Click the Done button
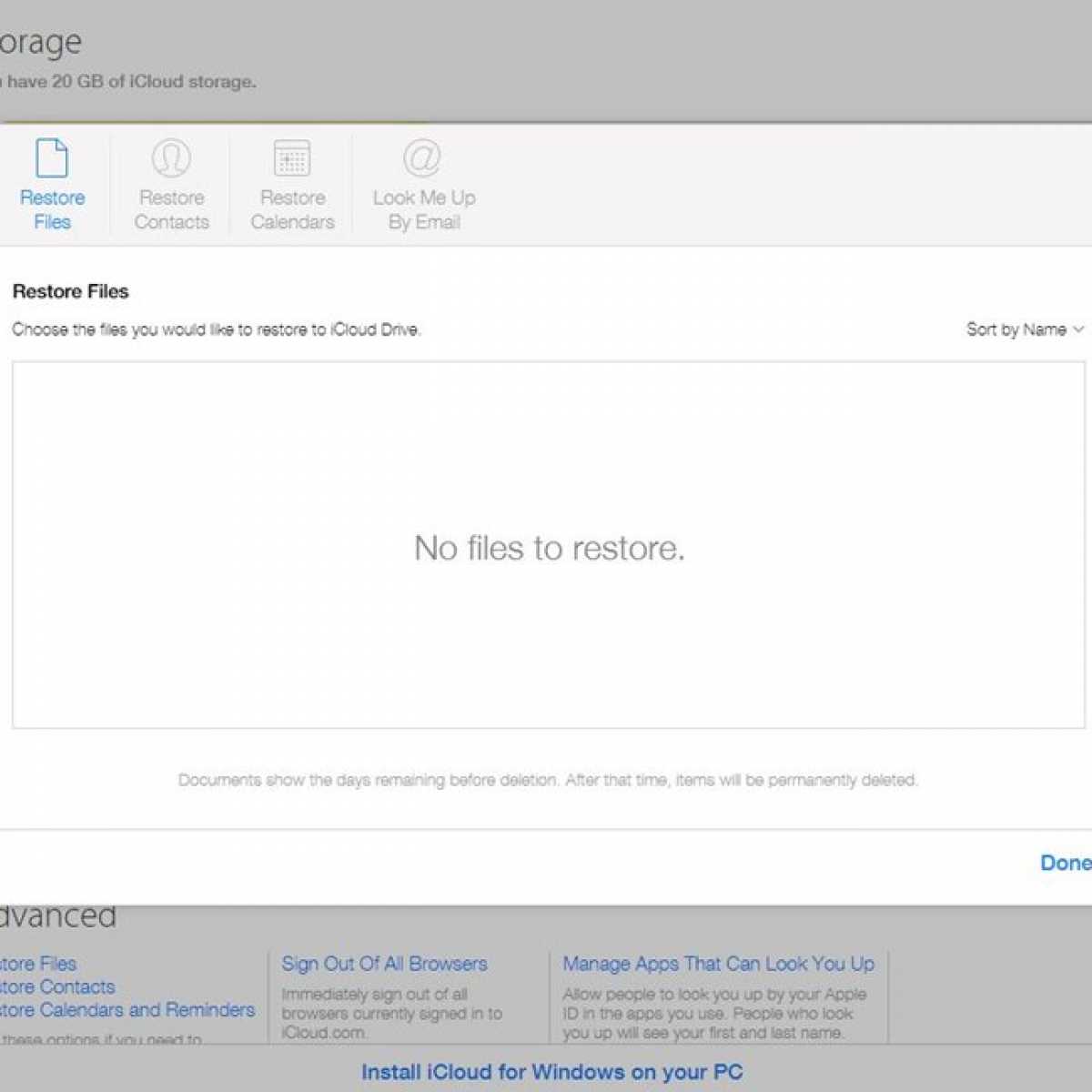Screen dimensions: 1092x1092 point(1066,863)
